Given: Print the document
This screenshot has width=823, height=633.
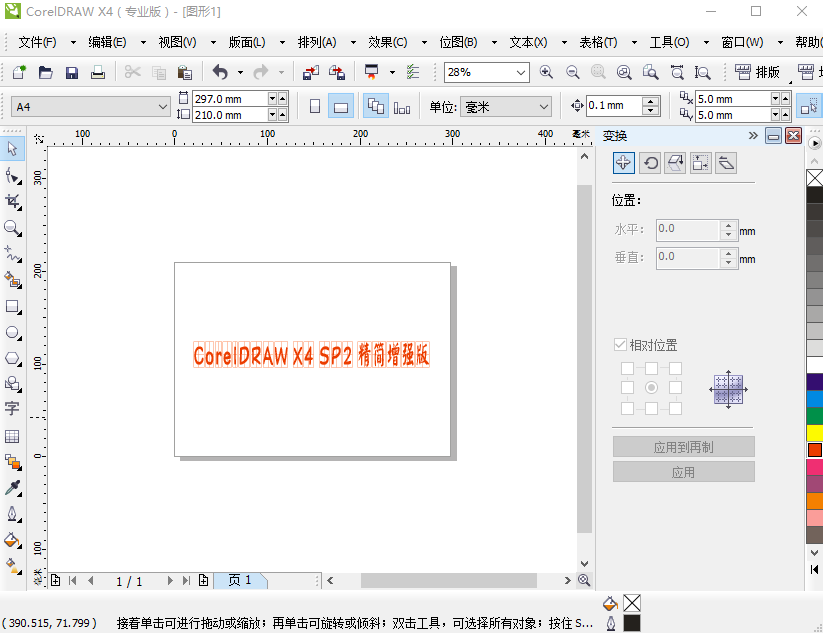Looking at the screenshot, I should point(98,72).
